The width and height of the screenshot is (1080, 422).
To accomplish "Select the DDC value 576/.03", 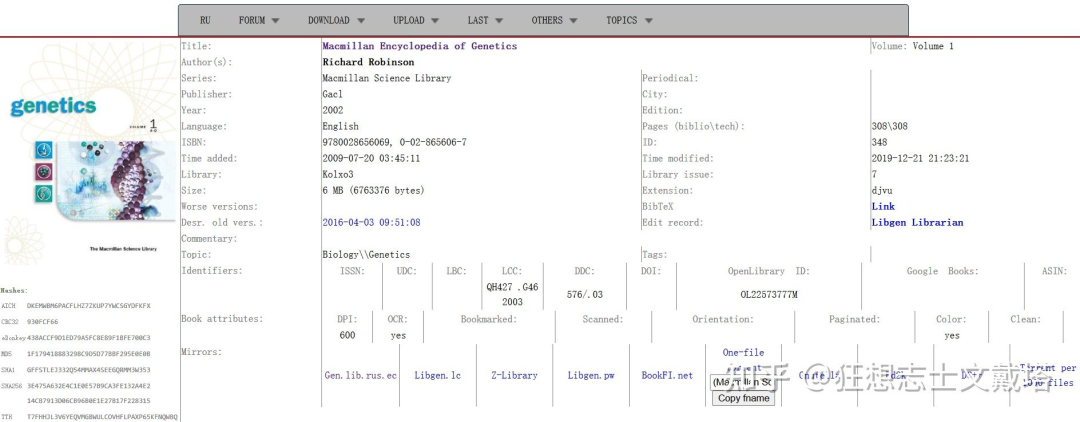I will click(x=585, y=295).
